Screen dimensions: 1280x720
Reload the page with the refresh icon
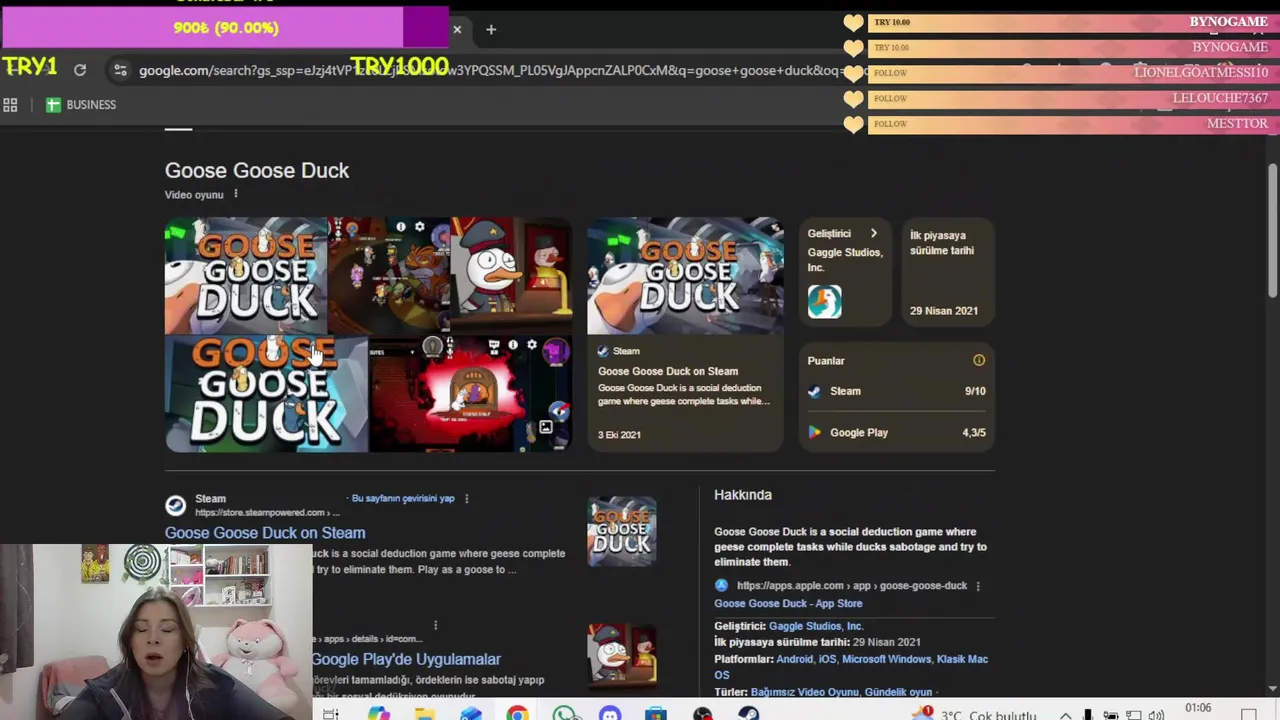pyautogui.click(x=80, y=70)
